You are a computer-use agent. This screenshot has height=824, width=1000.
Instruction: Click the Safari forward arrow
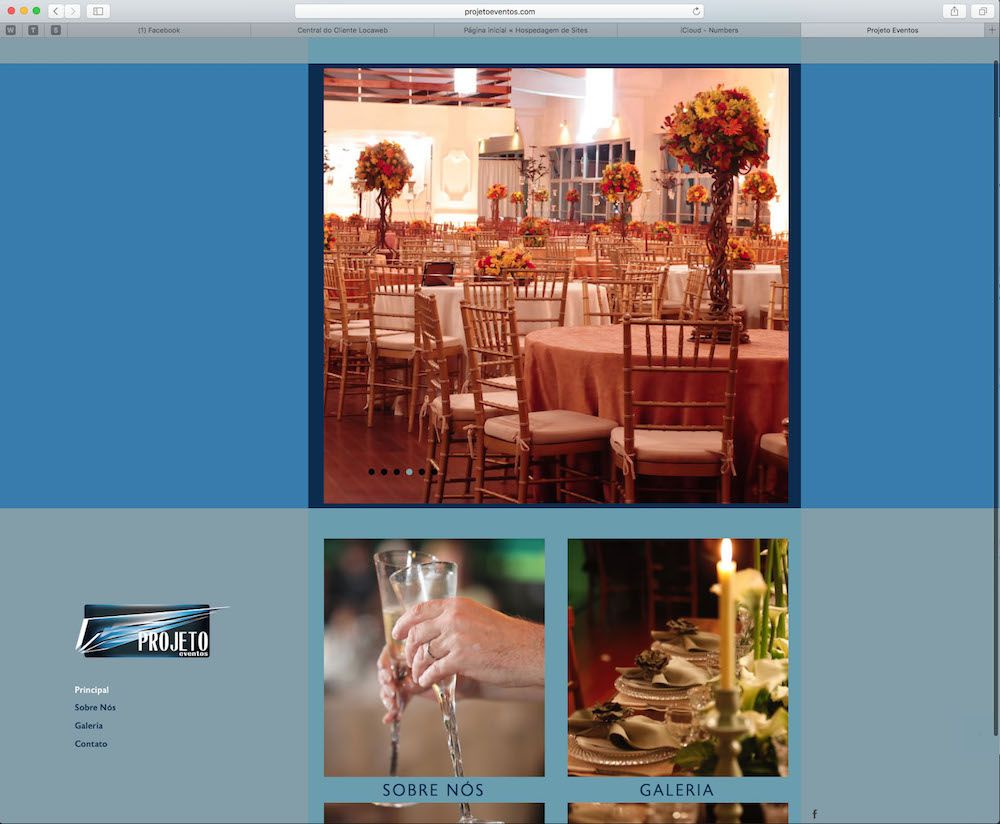(73, 11)
